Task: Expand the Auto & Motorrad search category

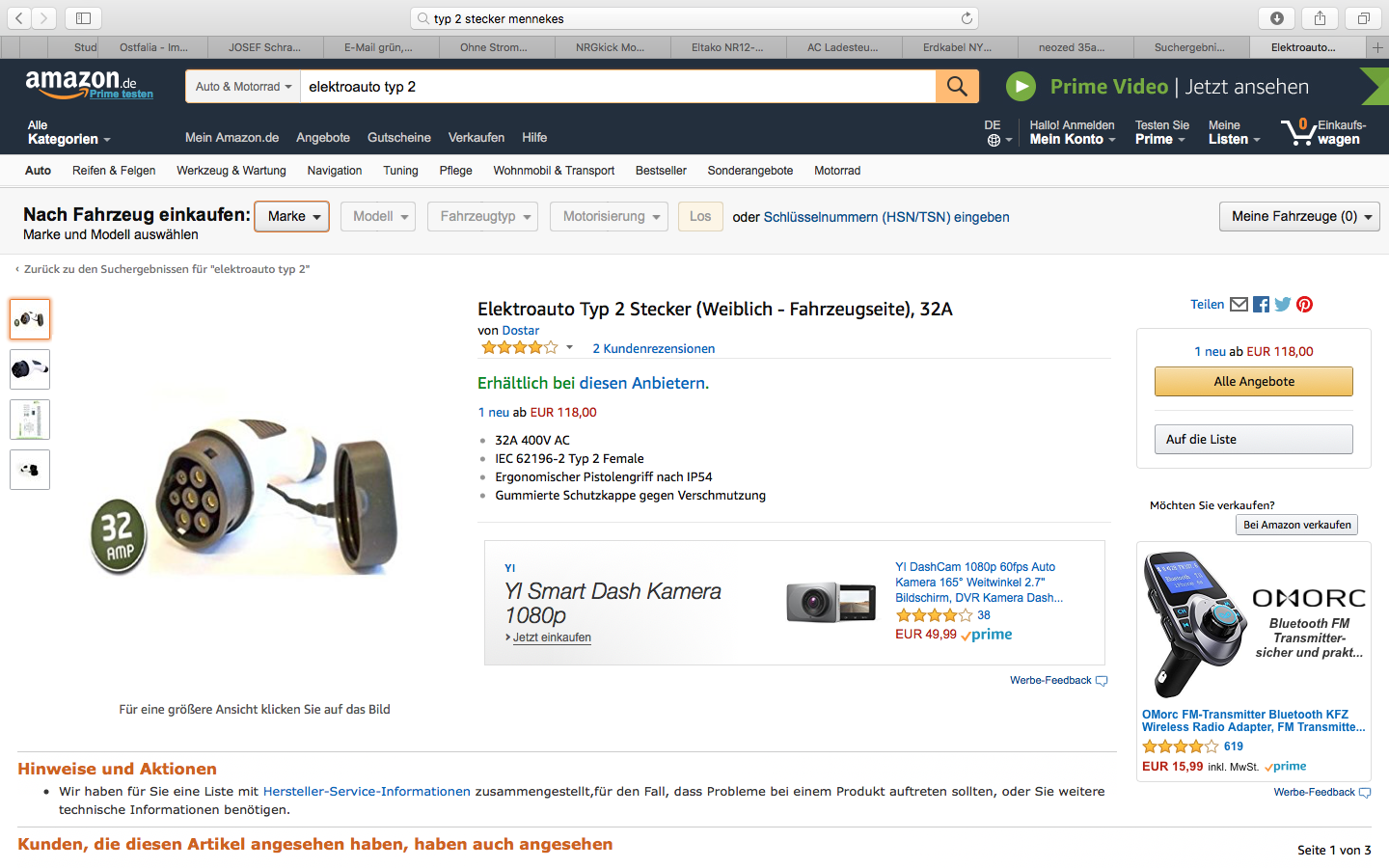Action: click(x=243, y=87)
